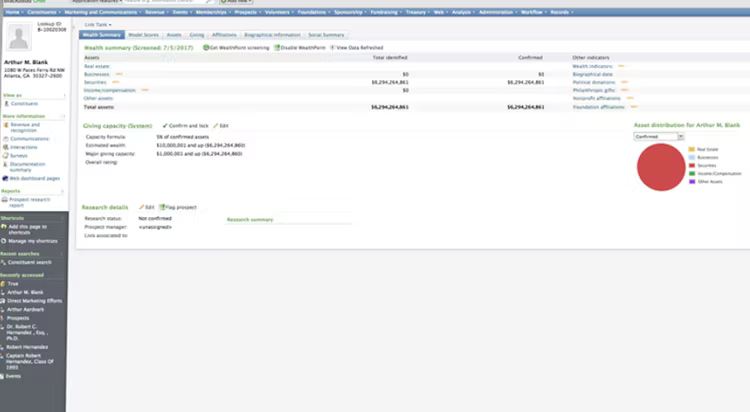Open the Analysis navigation menu
Image resolution: width=750 pixels, height=412 pixels.
463,12
